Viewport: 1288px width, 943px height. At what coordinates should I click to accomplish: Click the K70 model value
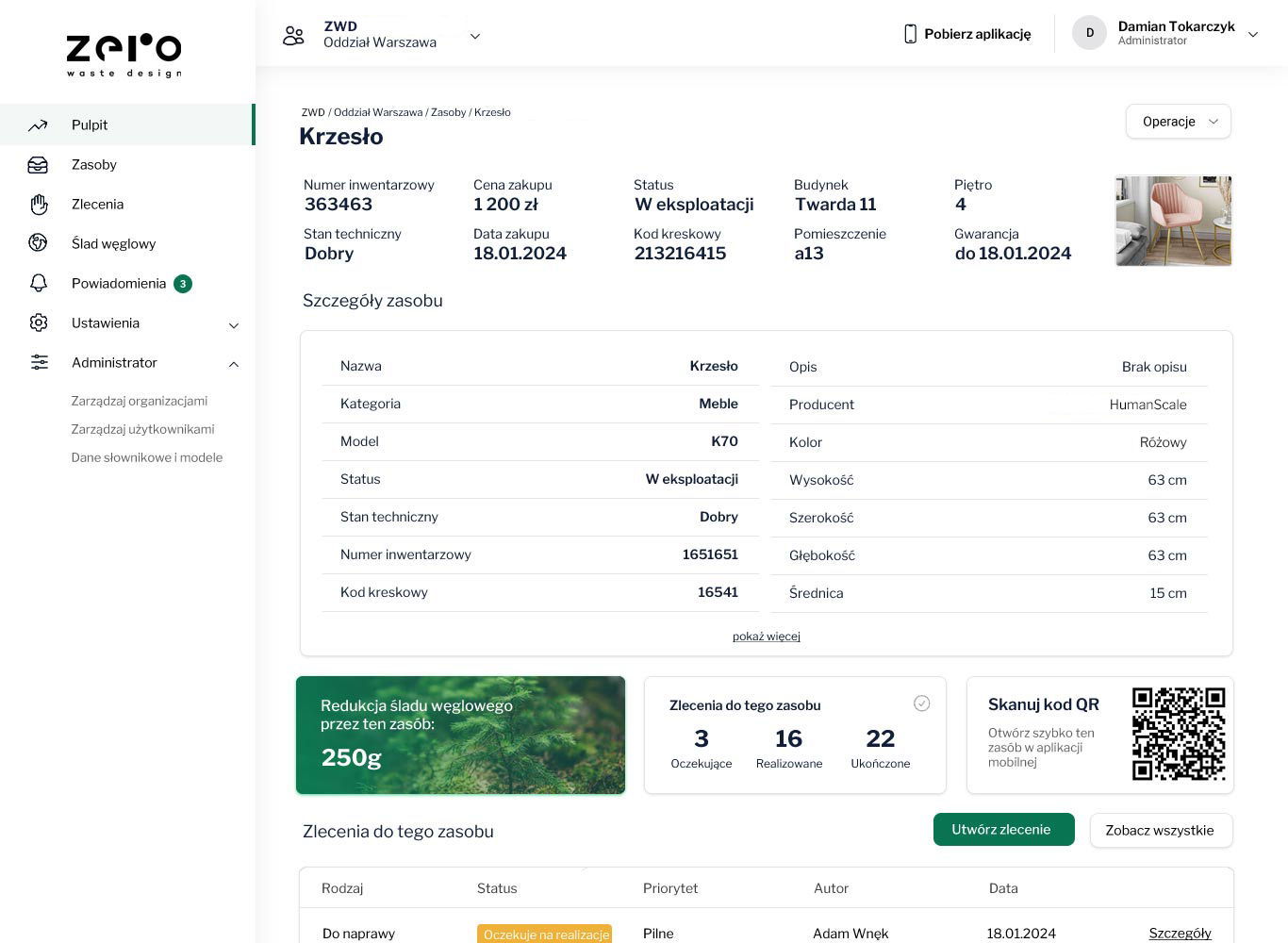tap(725, 441)
